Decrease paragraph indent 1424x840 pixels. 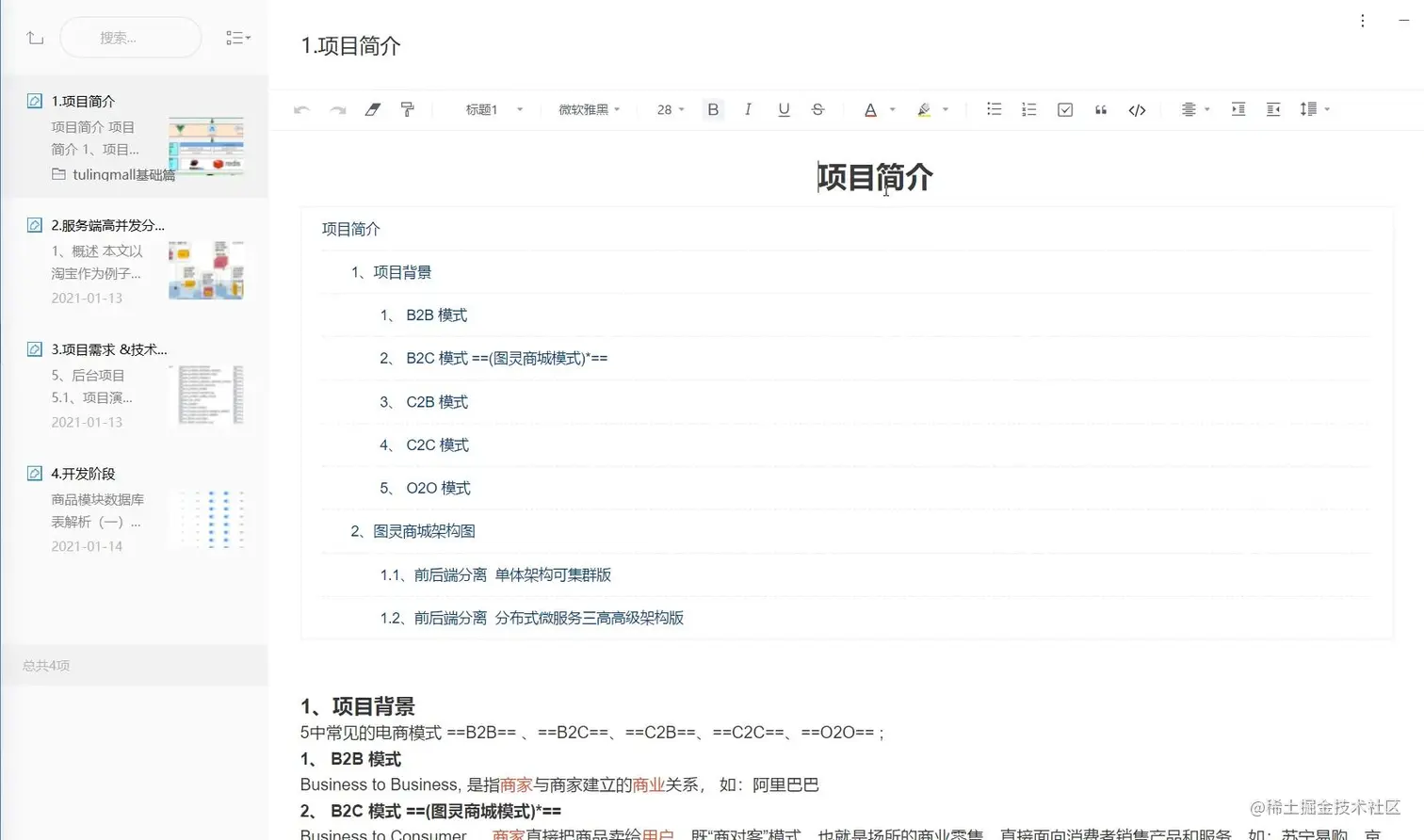(1273, 109)
